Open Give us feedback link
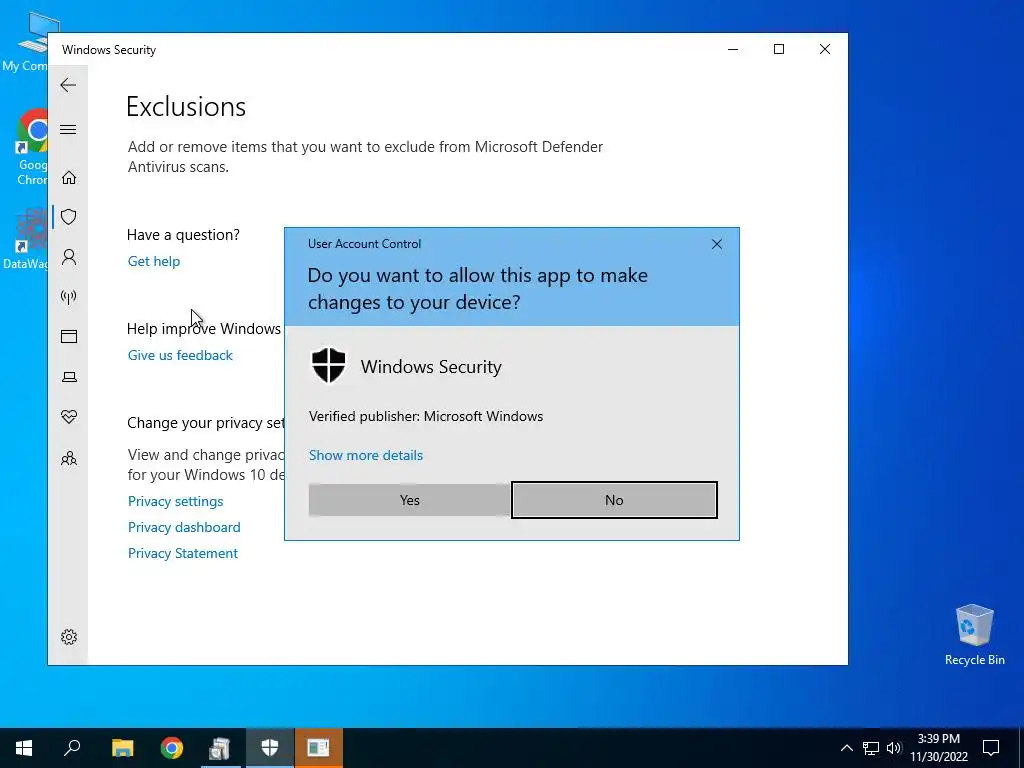1024x768 pixels. point(180,355)
